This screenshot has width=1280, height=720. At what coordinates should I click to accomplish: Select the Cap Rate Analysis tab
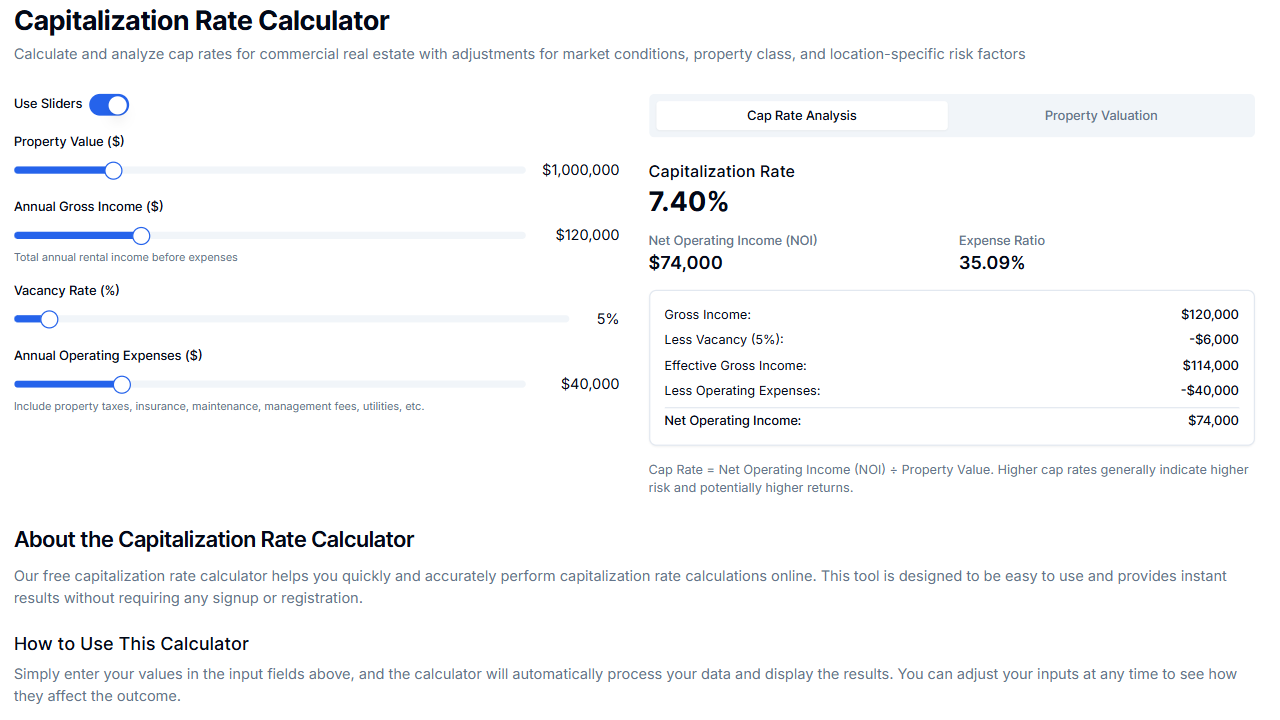[x=801, y=115]
